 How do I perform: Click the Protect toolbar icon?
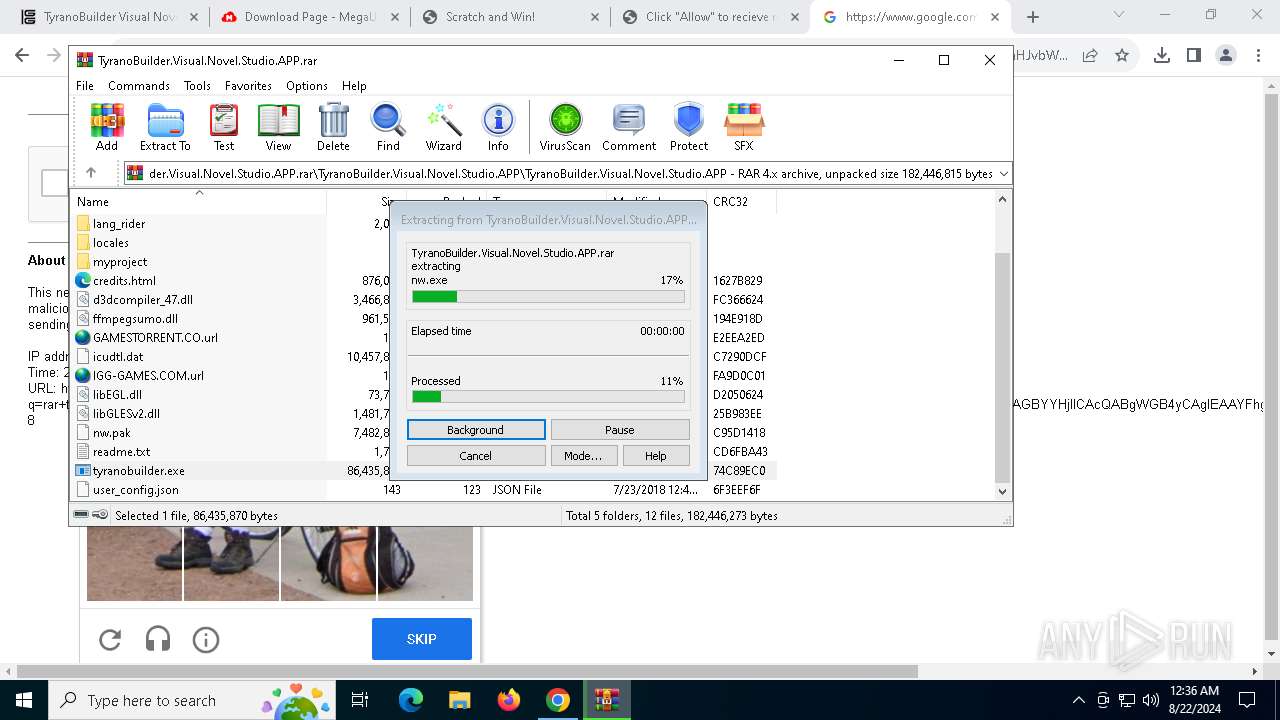coord(689,127)
